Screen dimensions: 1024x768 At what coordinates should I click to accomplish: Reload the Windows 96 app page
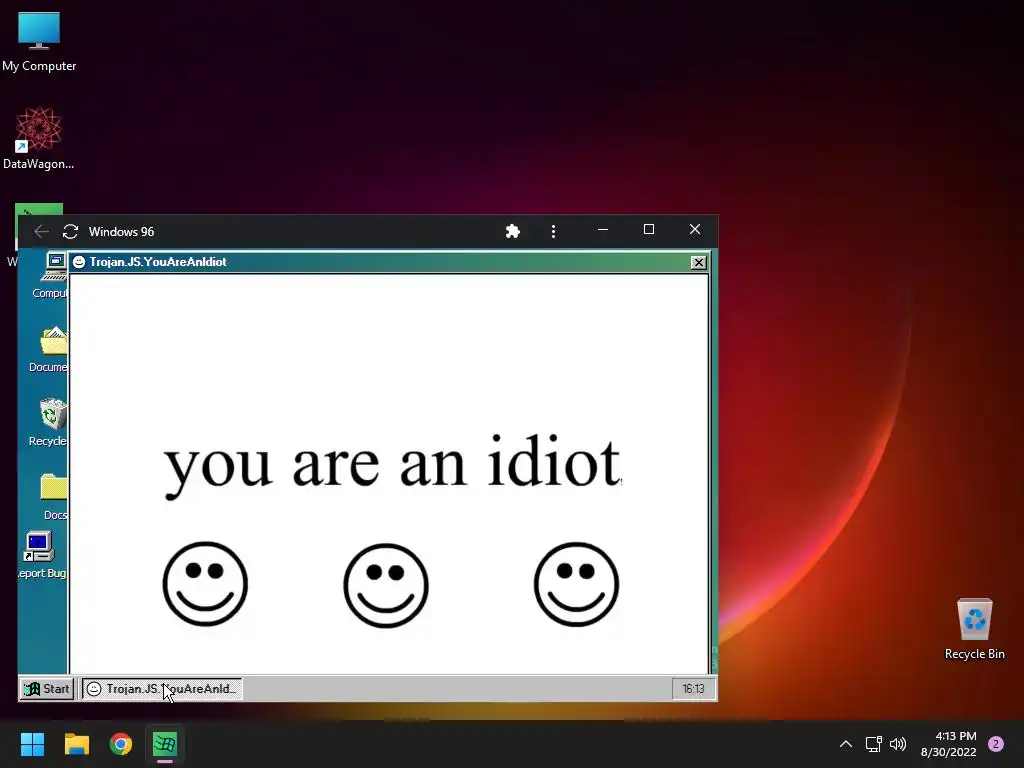coord(71,232)
